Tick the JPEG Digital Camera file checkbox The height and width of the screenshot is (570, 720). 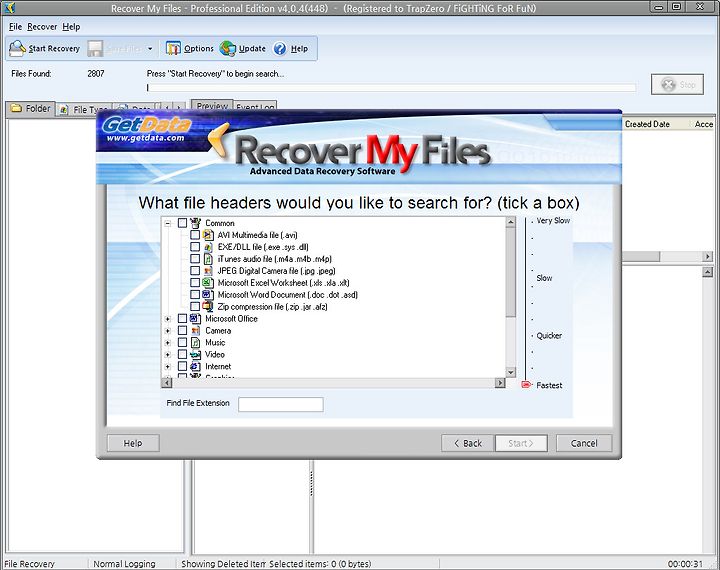pyautogui.click(x=195, y=271)
